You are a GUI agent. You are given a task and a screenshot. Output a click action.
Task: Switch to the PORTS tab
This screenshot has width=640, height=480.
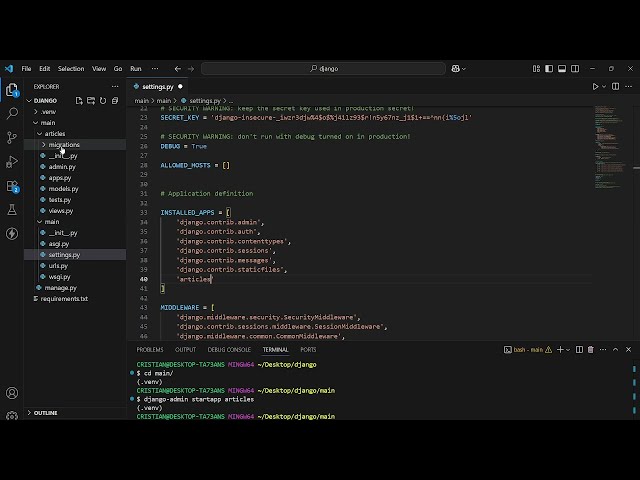308,350
